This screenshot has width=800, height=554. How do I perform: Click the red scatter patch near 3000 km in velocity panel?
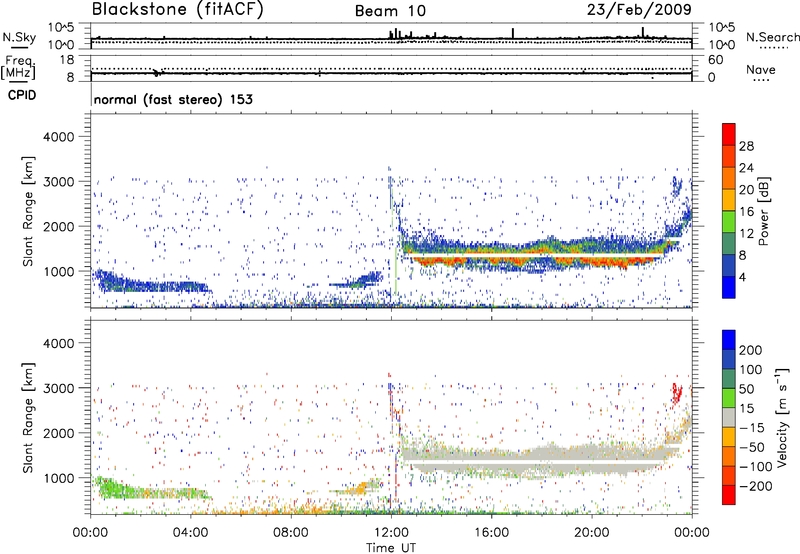point(677,393)
